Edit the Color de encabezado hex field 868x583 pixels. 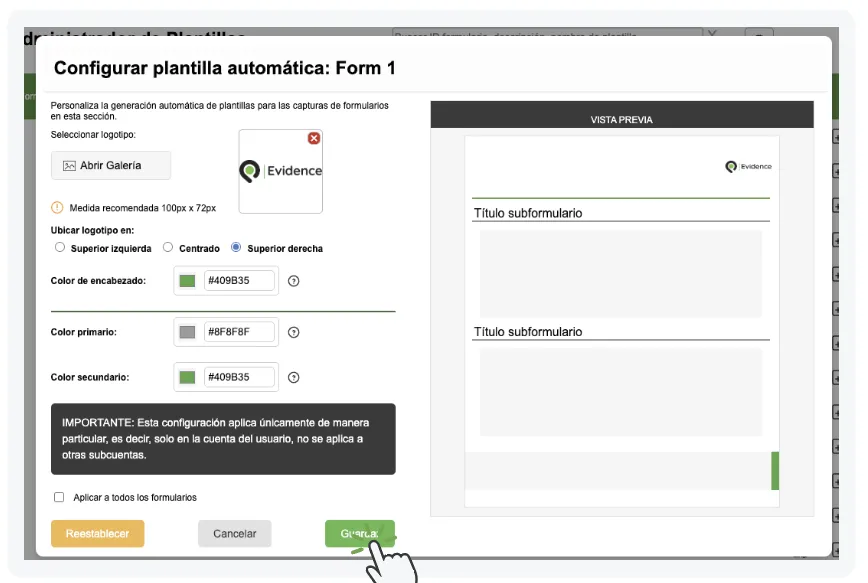(239, 281)
